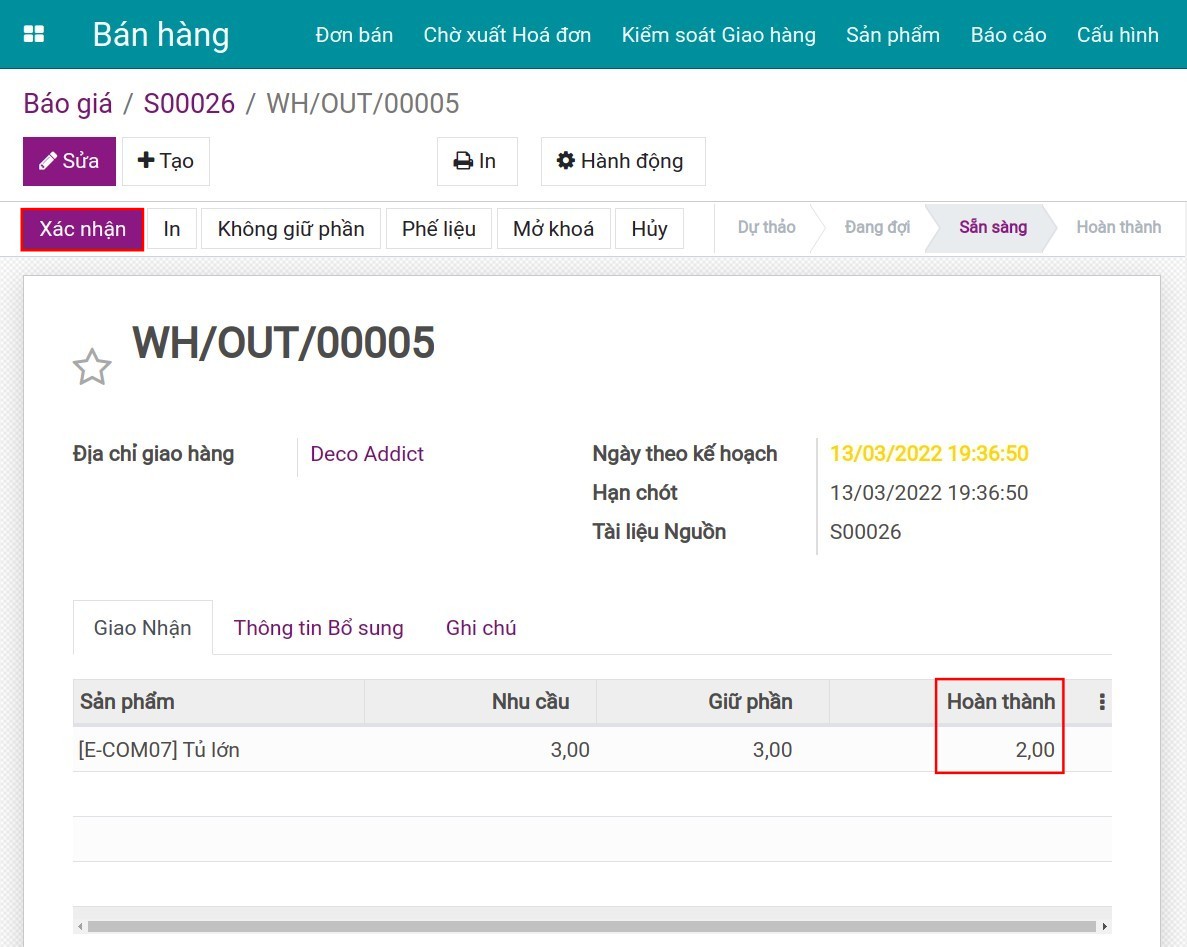Viewport: 1187px width, 947px height.
Task: Click the right scrollbar arrow
Action: 1104,927
